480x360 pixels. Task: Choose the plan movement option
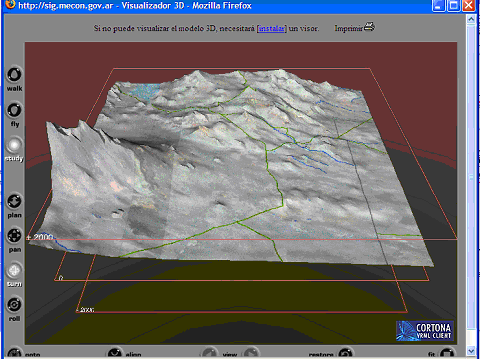click(14, 201)
